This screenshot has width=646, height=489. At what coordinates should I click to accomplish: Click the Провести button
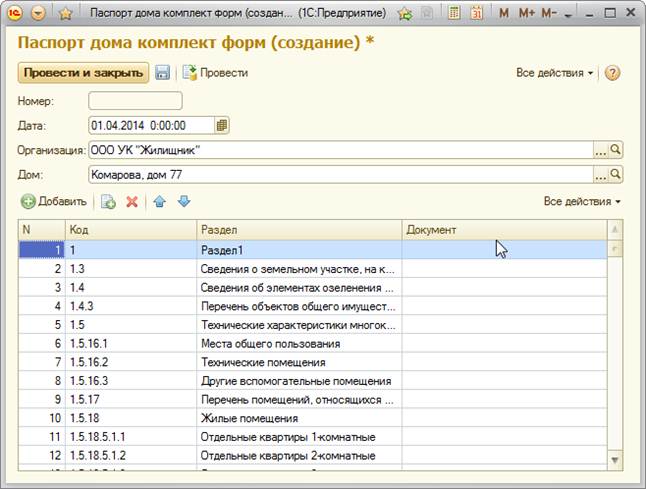point(215,73)
